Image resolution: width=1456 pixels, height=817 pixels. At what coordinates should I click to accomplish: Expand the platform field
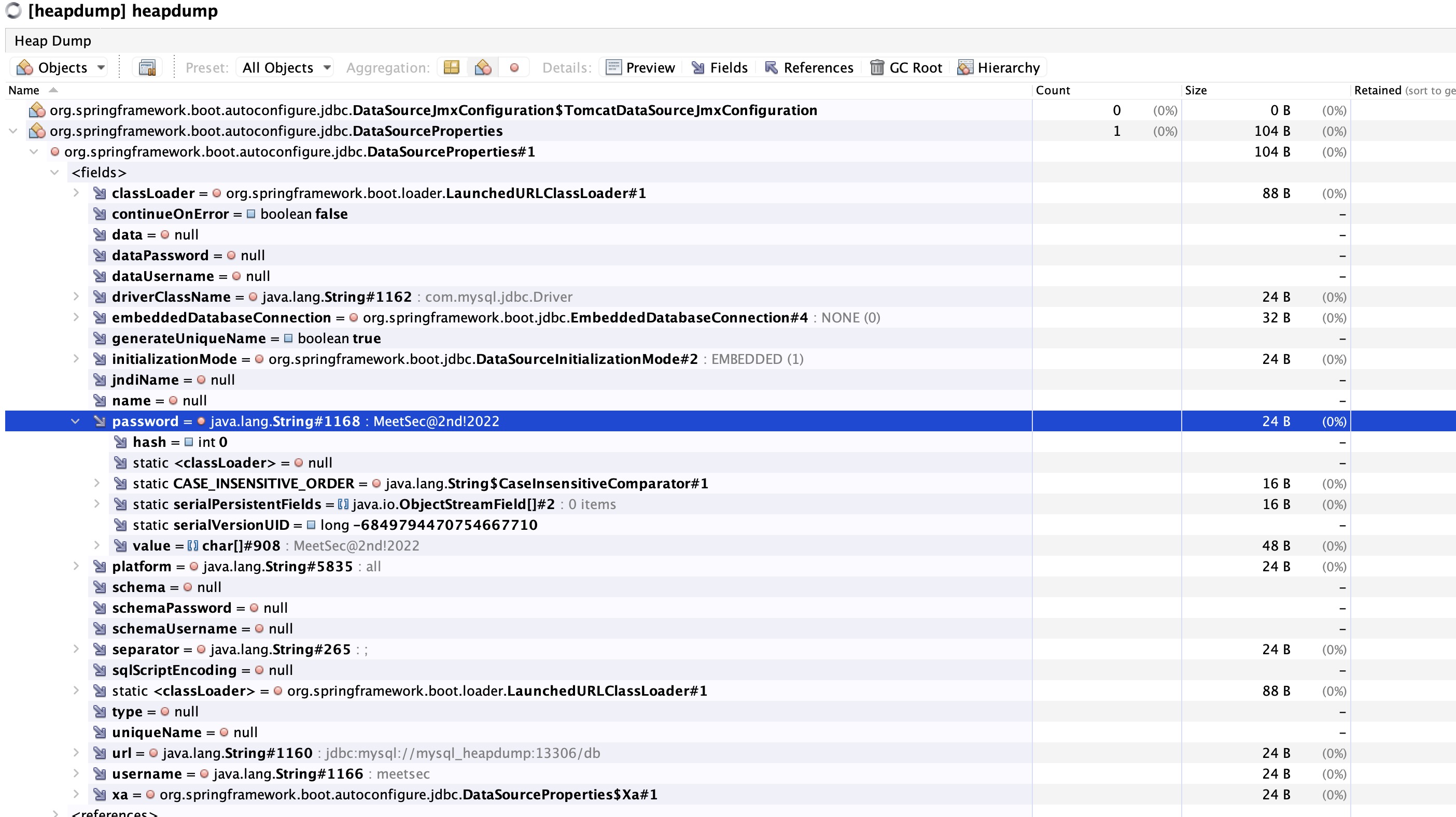click(x=76, y=566)
